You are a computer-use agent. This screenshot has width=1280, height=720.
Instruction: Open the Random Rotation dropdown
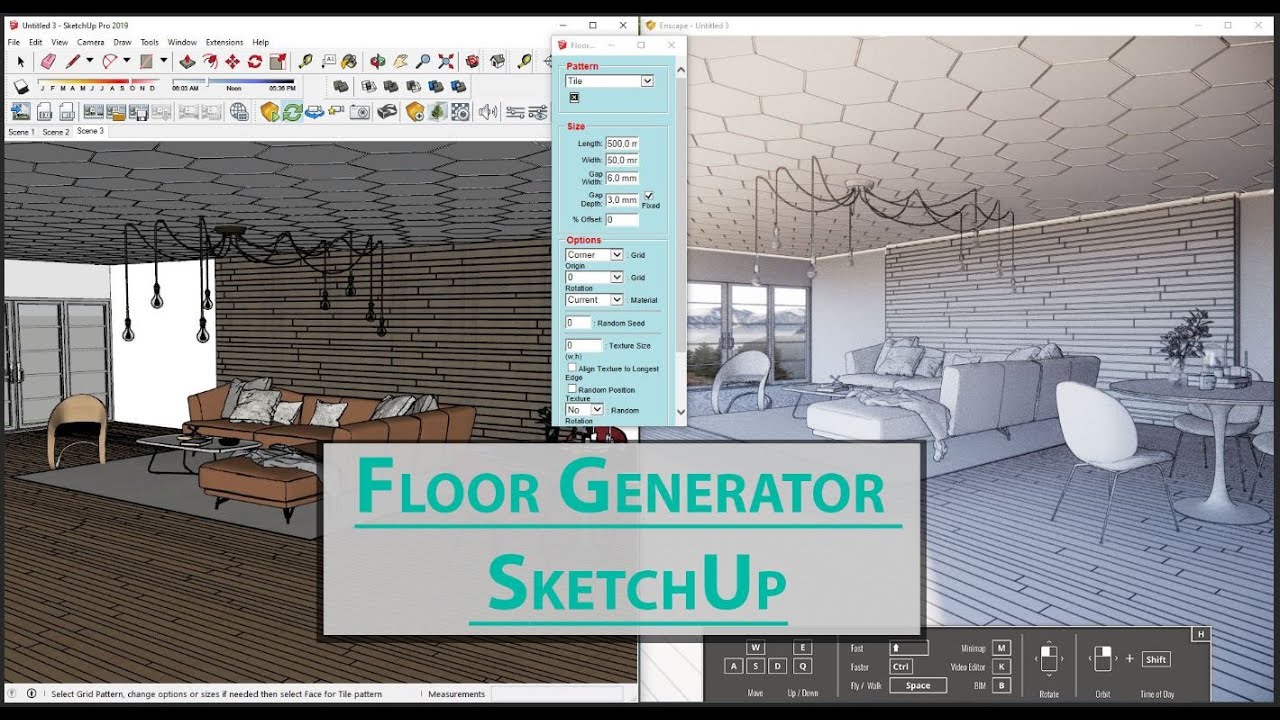coord(585,409)
